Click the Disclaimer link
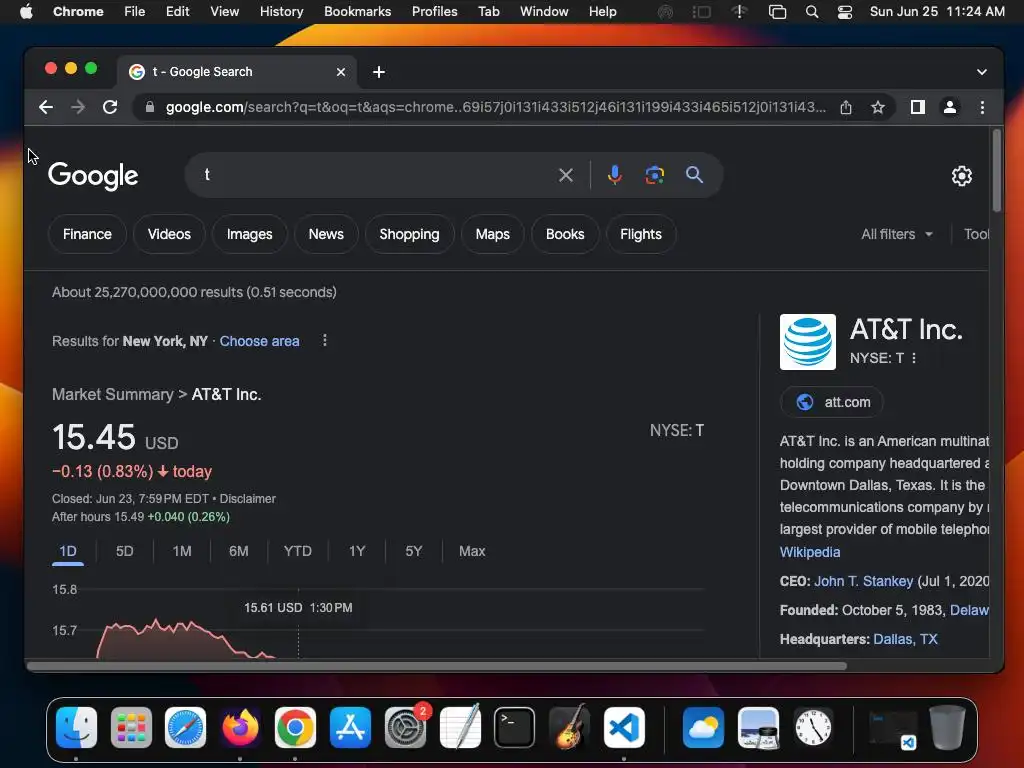 click(248, 498)
